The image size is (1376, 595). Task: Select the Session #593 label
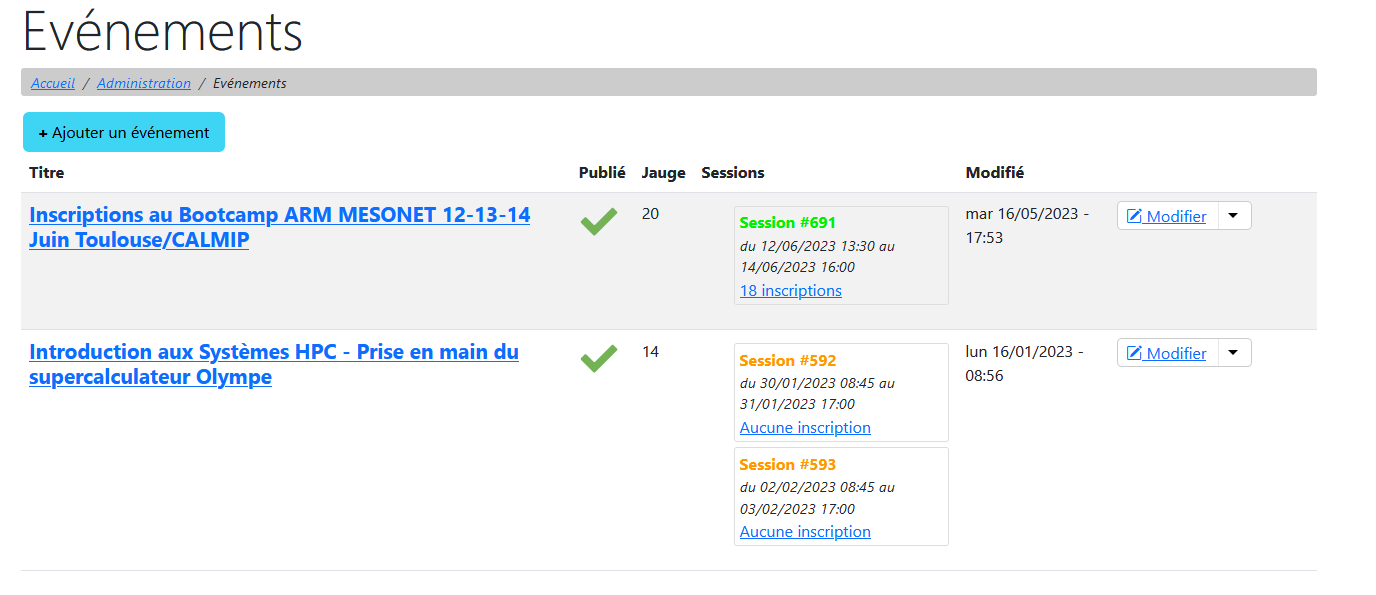coord(787,465)
